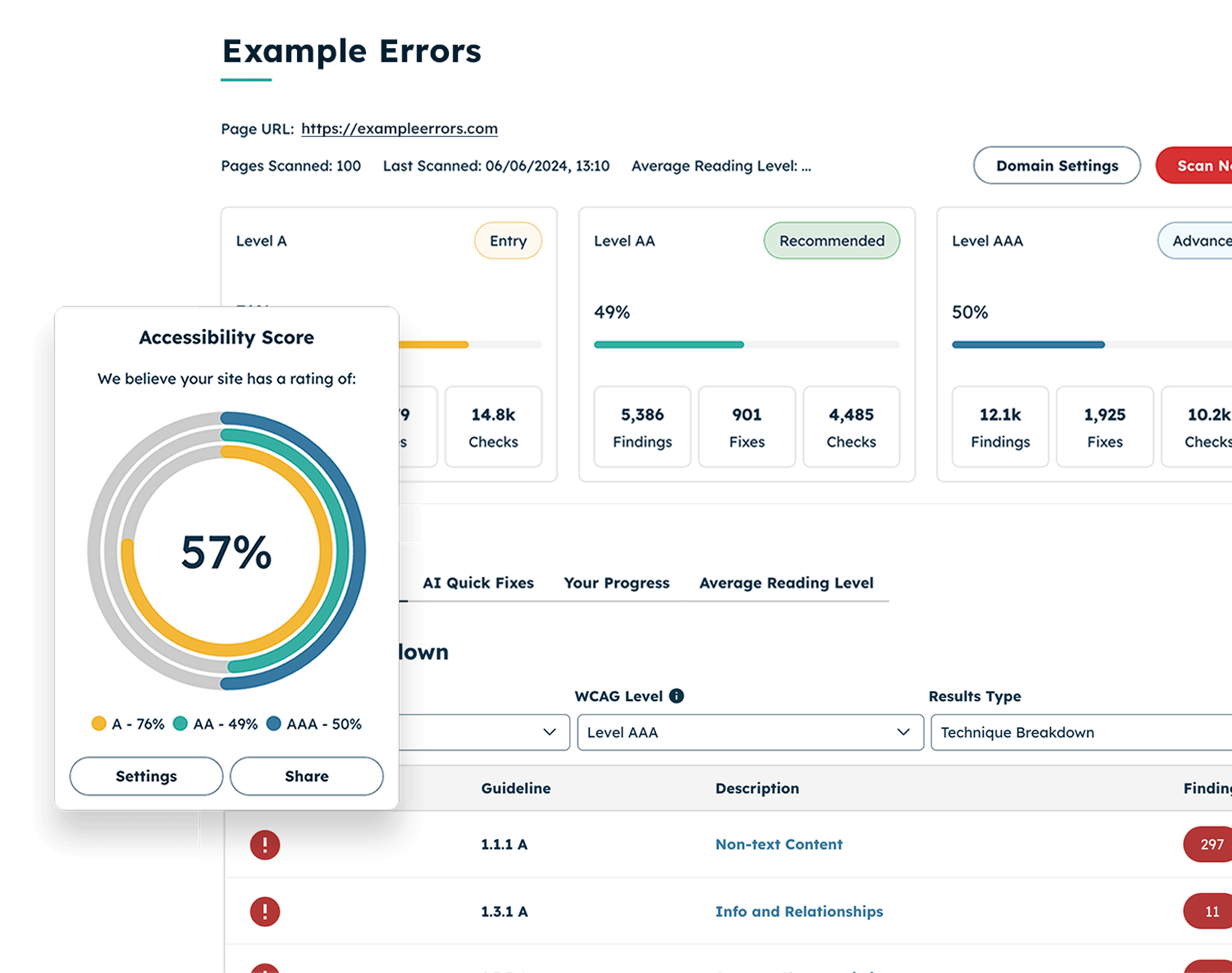Open the Info and Relationships link
Viewport: 1232px width, 973px height.
tap(799, 911)
